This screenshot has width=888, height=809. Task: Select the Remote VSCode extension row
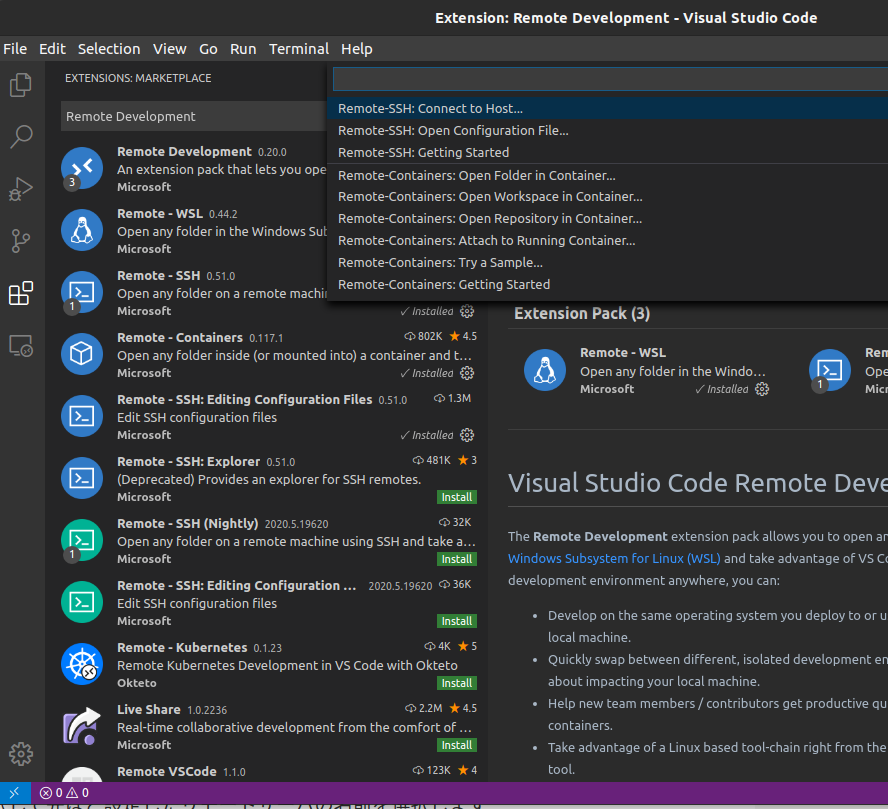point(266,772)
